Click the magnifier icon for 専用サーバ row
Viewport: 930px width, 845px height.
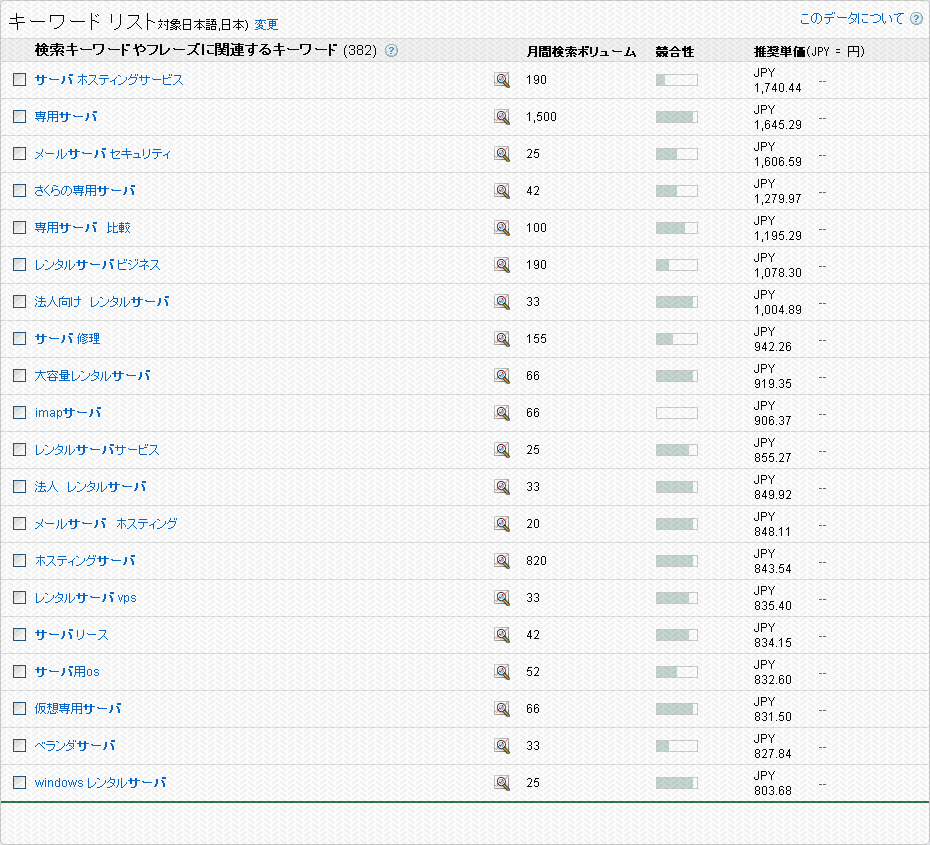pos(502,117)
